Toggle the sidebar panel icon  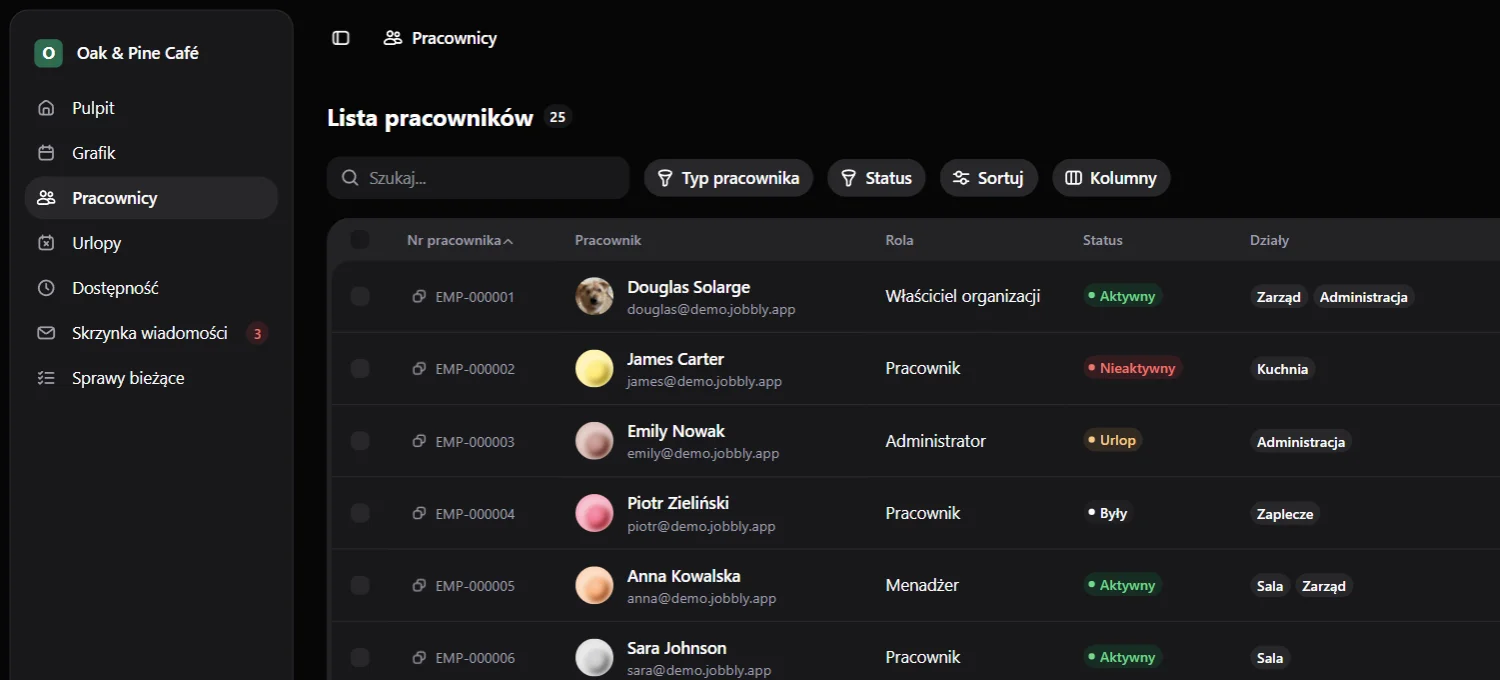pyautogui.click(x=341, y=38)
